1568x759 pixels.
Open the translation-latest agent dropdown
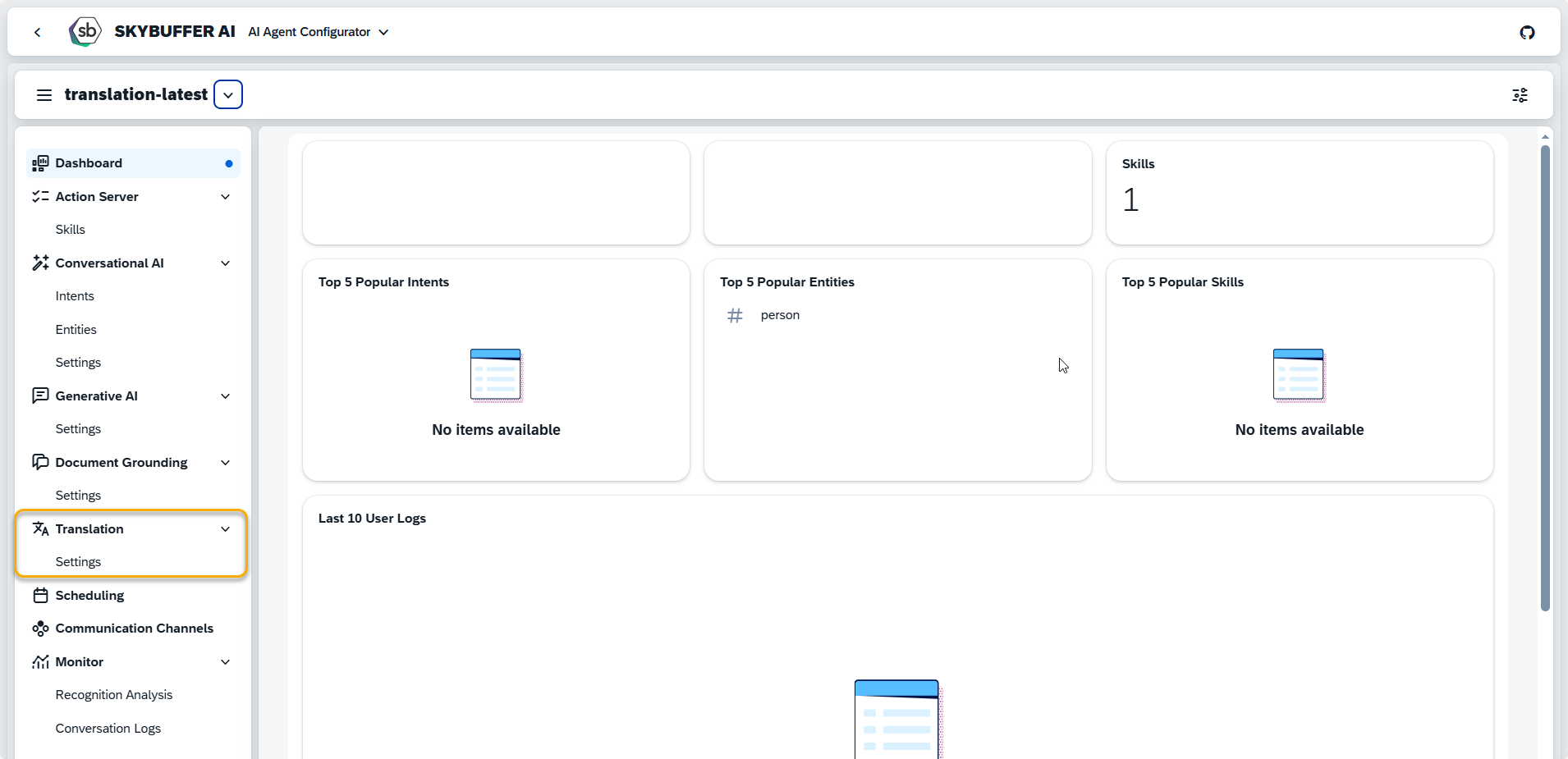tap(228, 94)
